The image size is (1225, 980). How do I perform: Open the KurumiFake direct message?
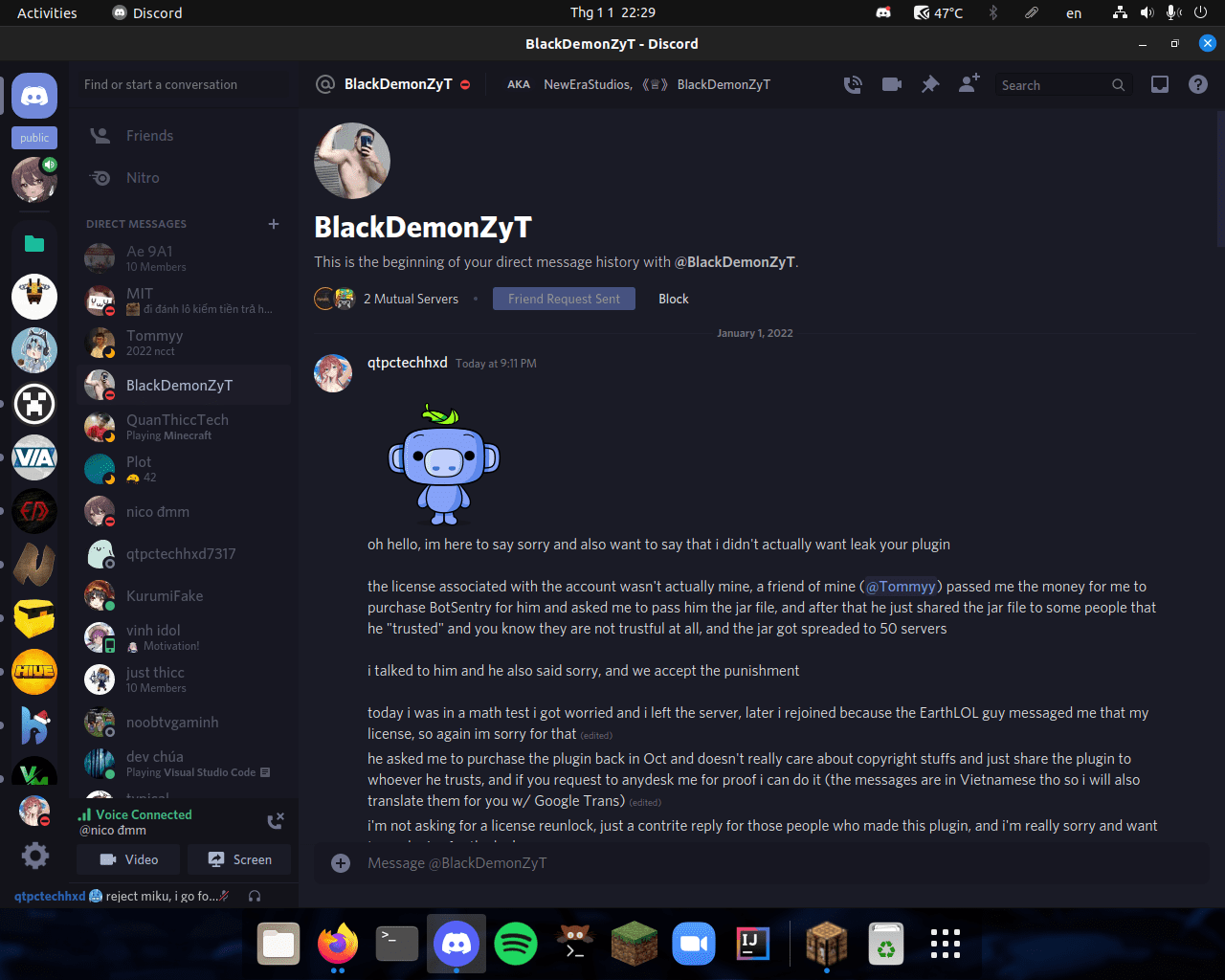click(x=183, y=595)
